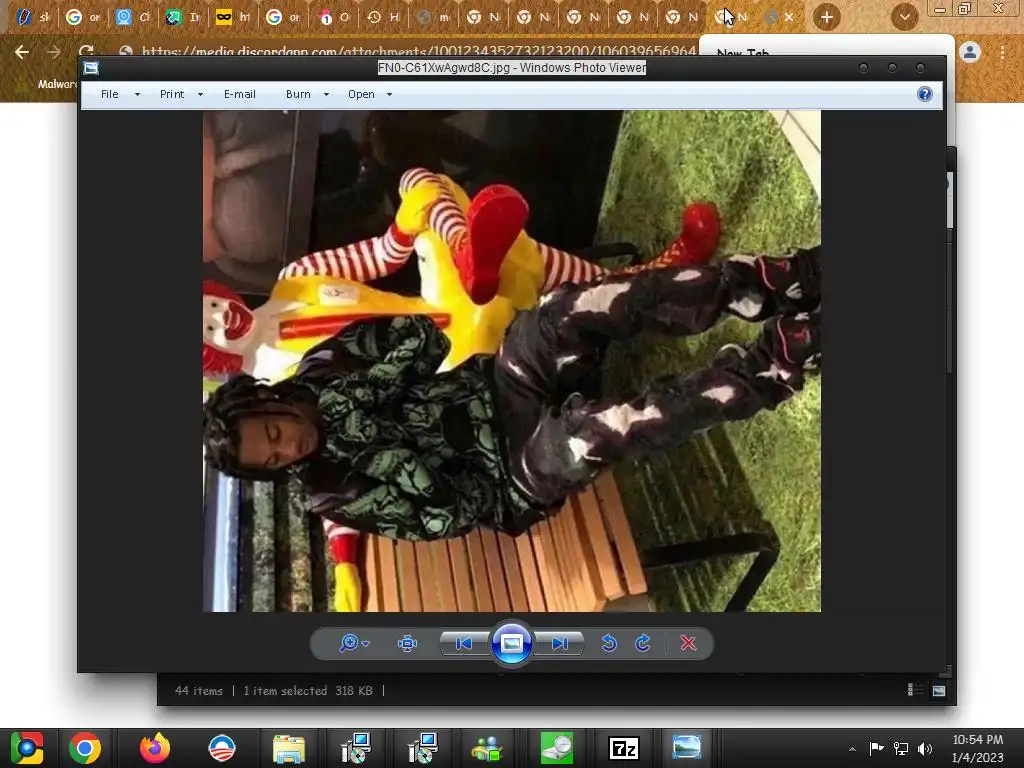
Task: Open the second installer disc taskbar icon
Action: pos(423,748)
